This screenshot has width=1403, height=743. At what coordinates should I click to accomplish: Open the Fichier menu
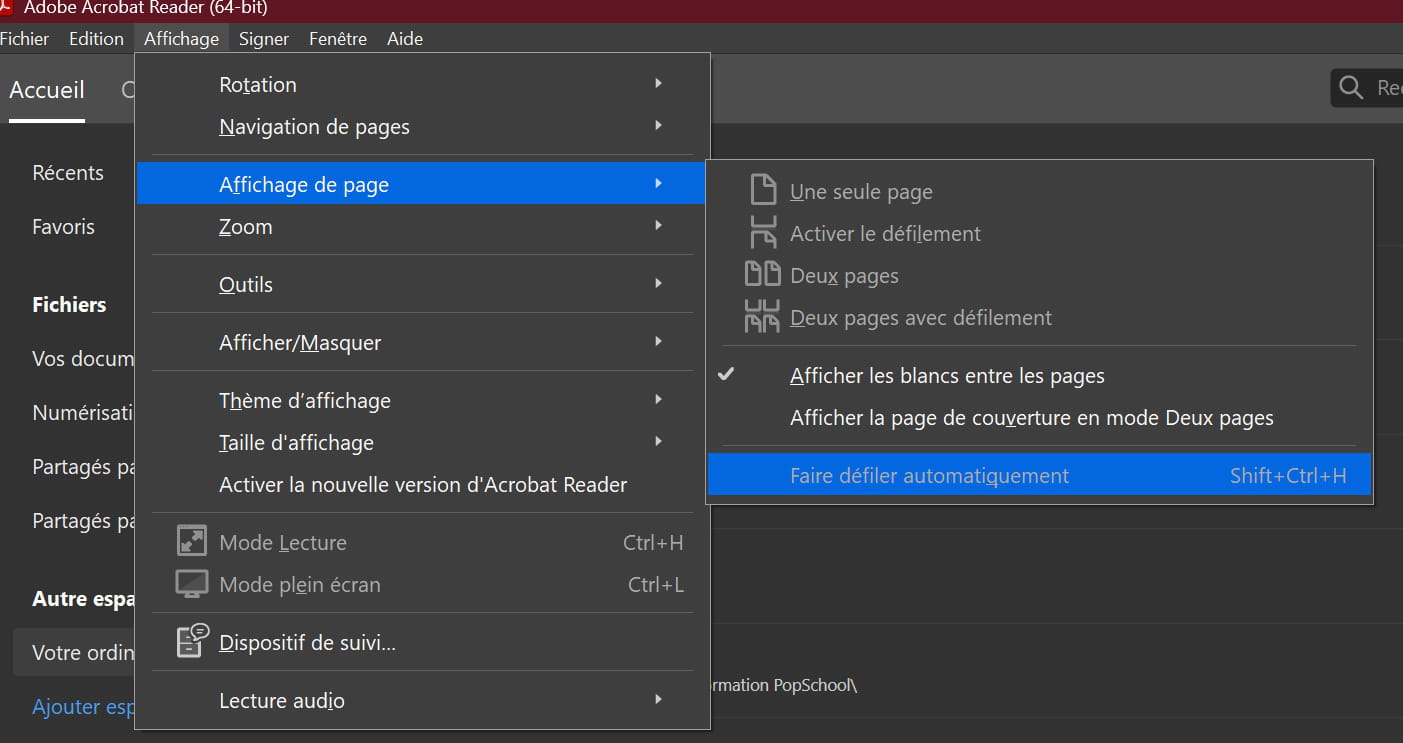25,39
